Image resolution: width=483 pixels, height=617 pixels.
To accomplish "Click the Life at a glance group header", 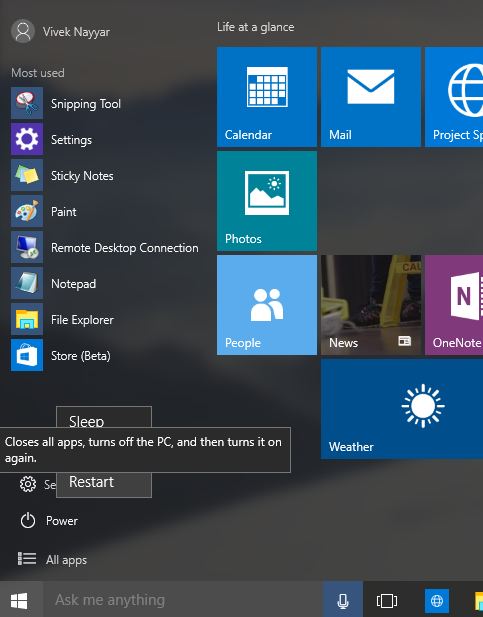I will coord(255,27).
